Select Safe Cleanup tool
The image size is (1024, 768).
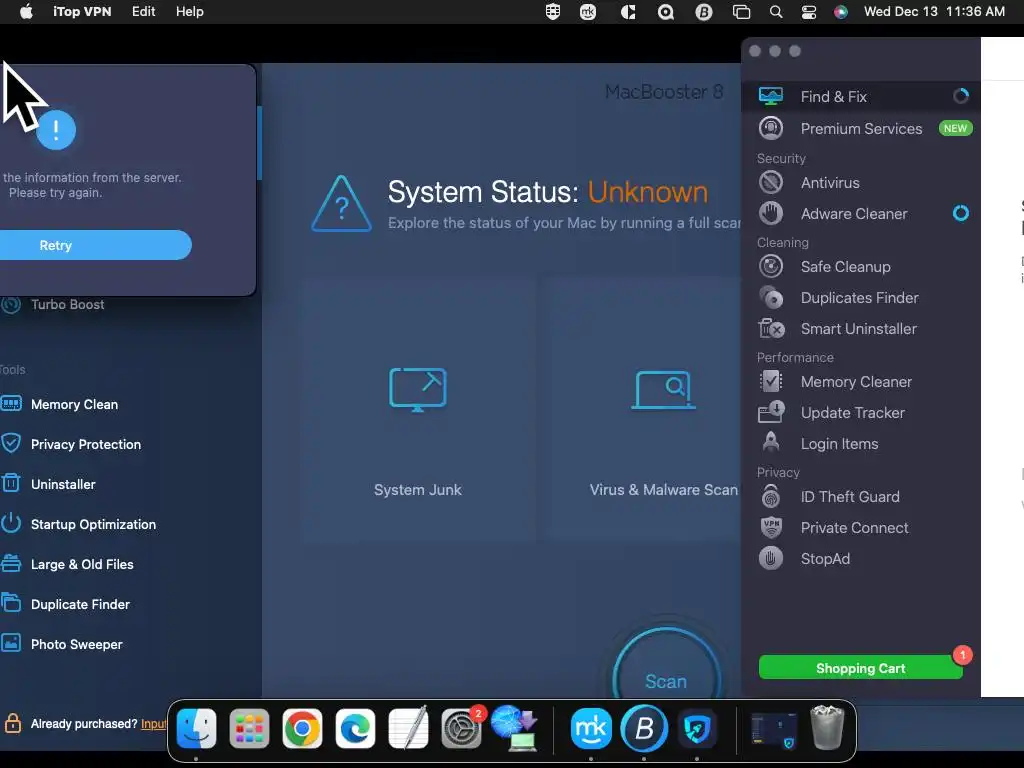(x=861, y=266)
